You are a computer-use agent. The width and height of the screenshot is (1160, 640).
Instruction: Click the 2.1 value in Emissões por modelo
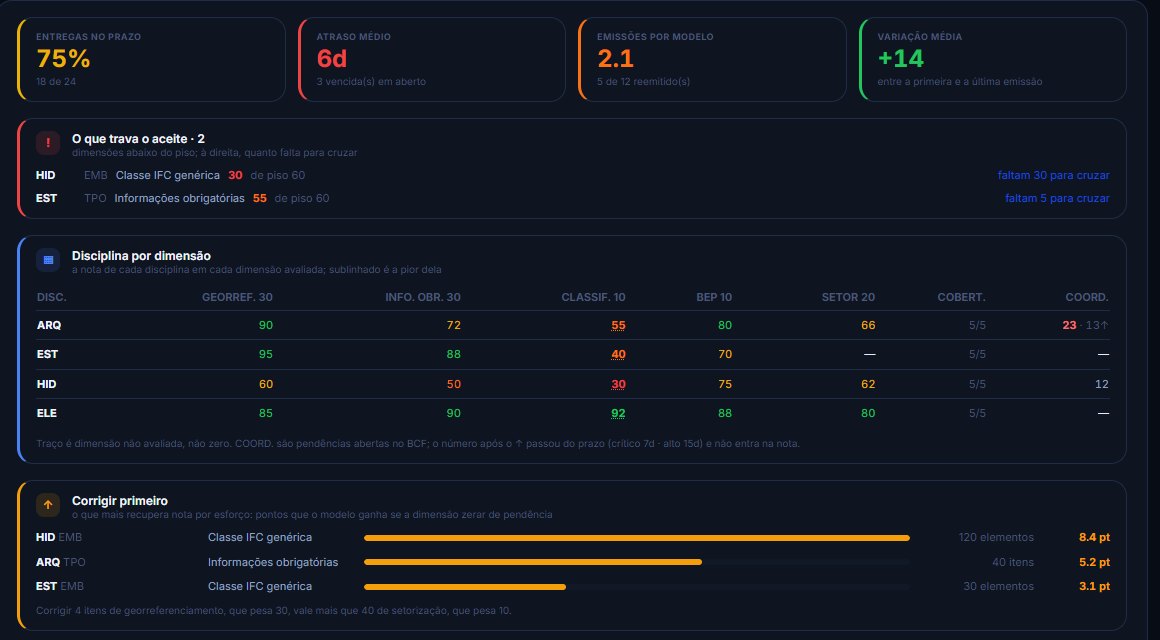616,58
